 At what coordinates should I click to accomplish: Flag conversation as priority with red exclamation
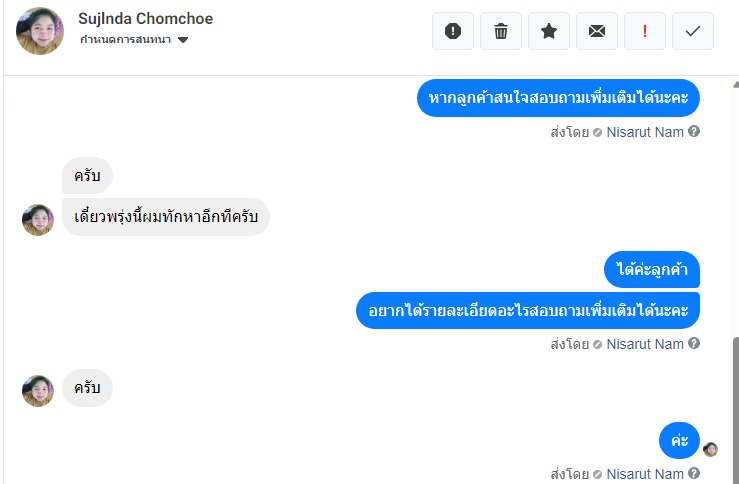[645, 31]
